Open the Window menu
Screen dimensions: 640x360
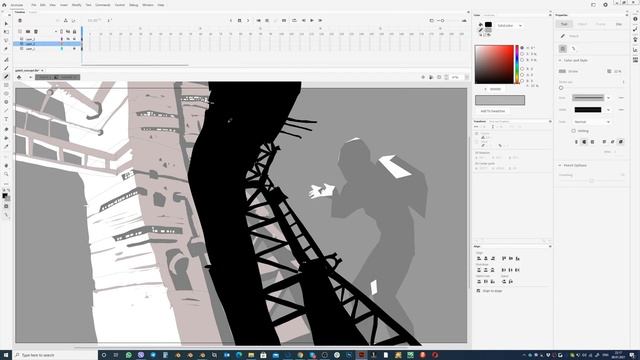coord(148,5)
